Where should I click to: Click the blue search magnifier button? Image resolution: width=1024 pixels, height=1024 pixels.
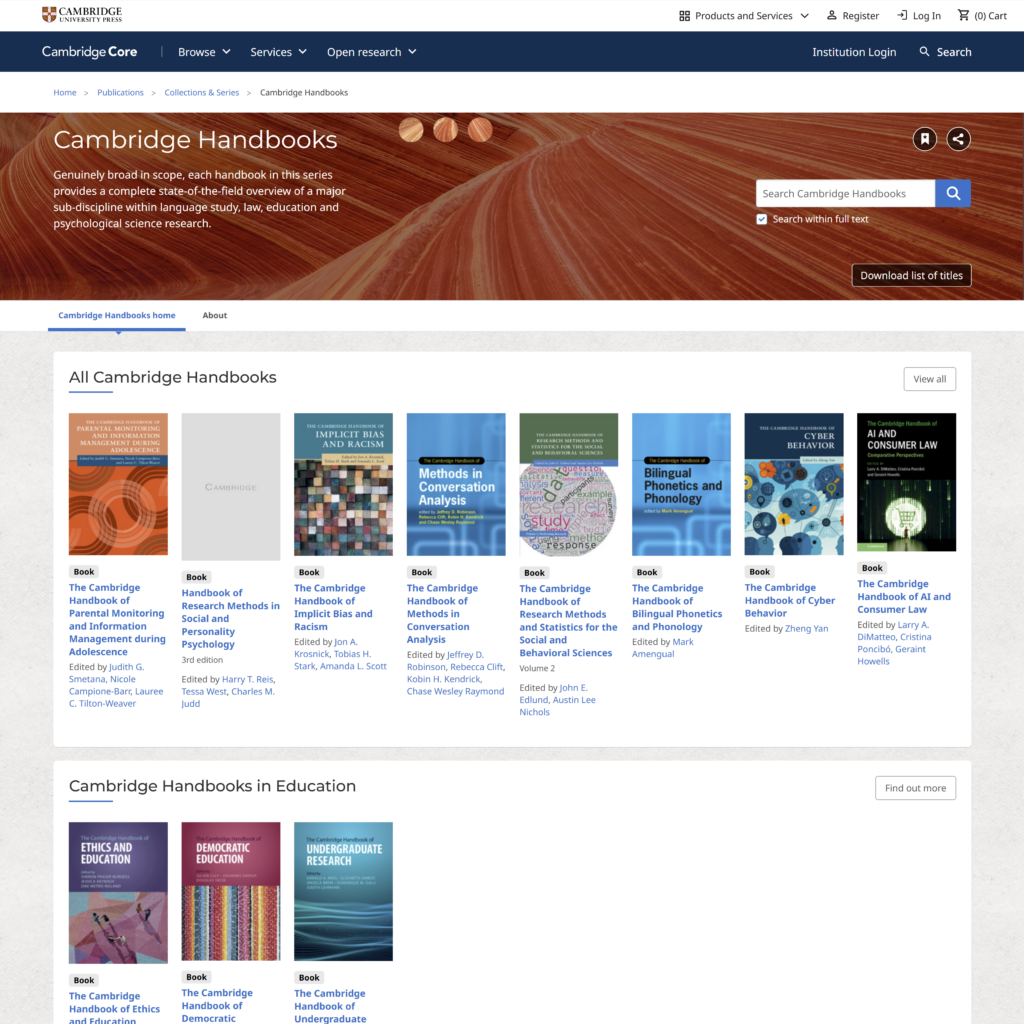(x=951, y=193)
